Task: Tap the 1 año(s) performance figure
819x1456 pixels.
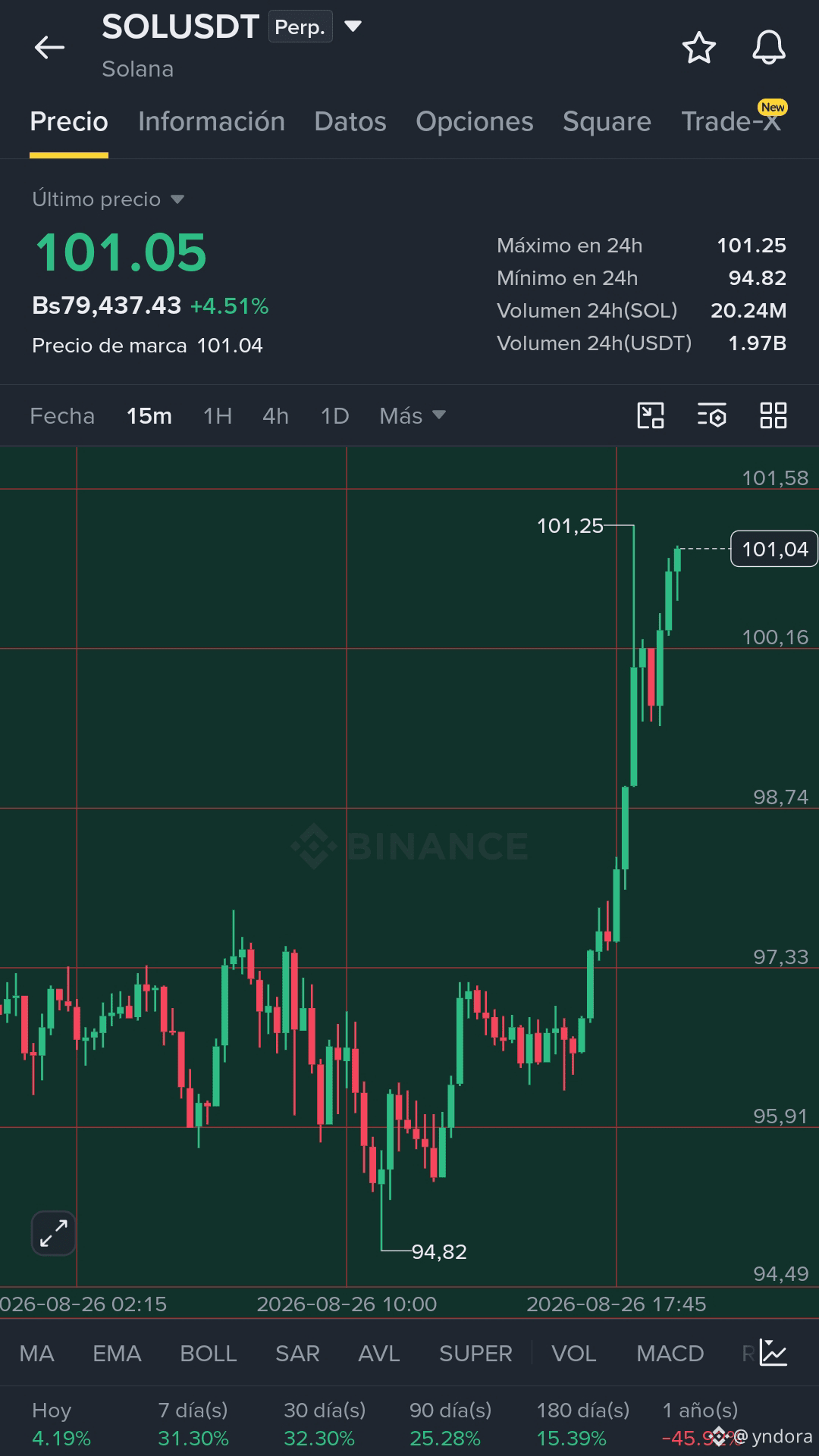Action: click(x=701, y=1424)
